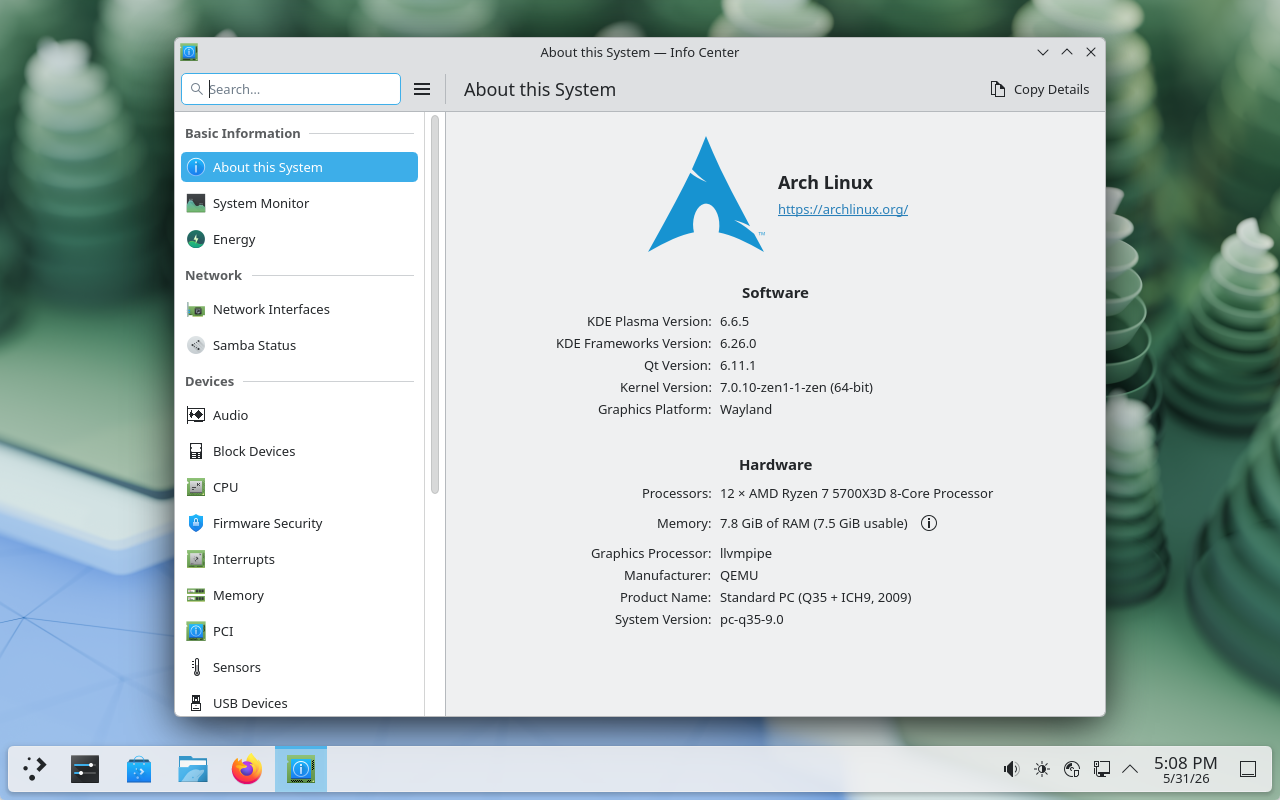Open the KDE application launcher

(35, 769)
